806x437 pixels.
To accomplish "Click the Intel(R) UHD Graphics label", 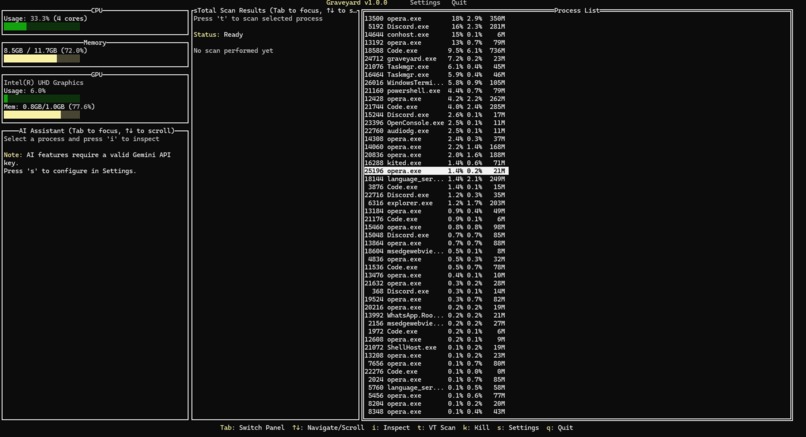I will pos(43,82).
